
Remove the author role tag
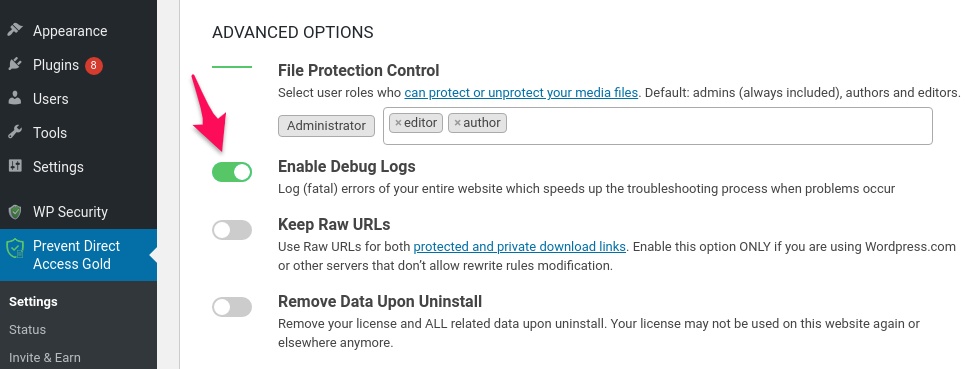pyautogui.click(x=457, y=123)
